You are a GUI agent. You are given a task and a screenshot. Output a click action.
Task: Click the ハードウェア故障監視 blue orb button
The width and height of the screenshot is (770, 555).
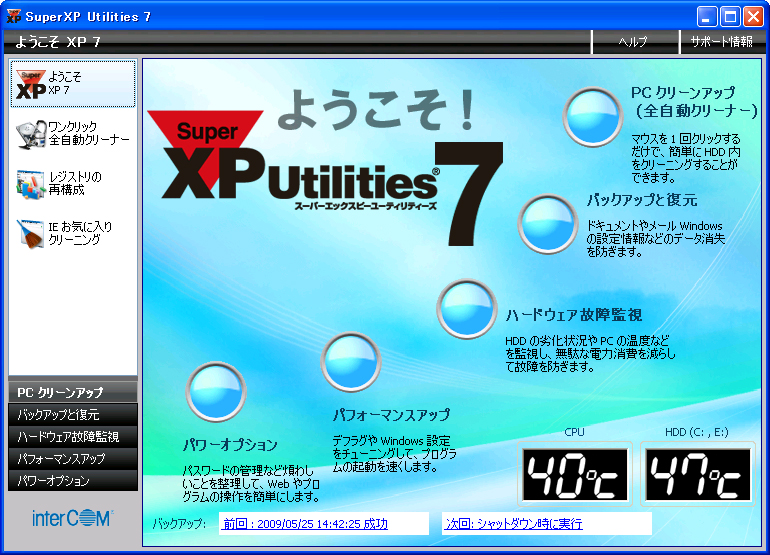(467, 309)
